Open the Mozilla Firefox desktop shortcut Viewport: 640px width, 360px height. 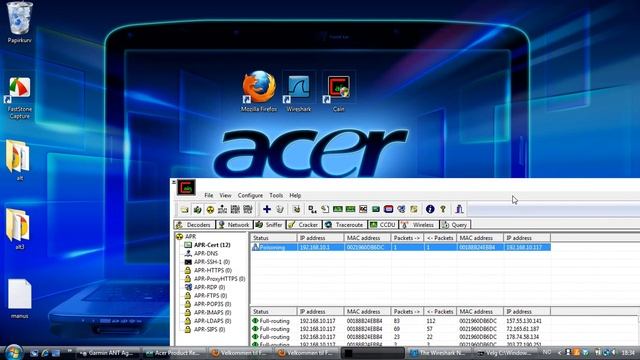[259, 92]
